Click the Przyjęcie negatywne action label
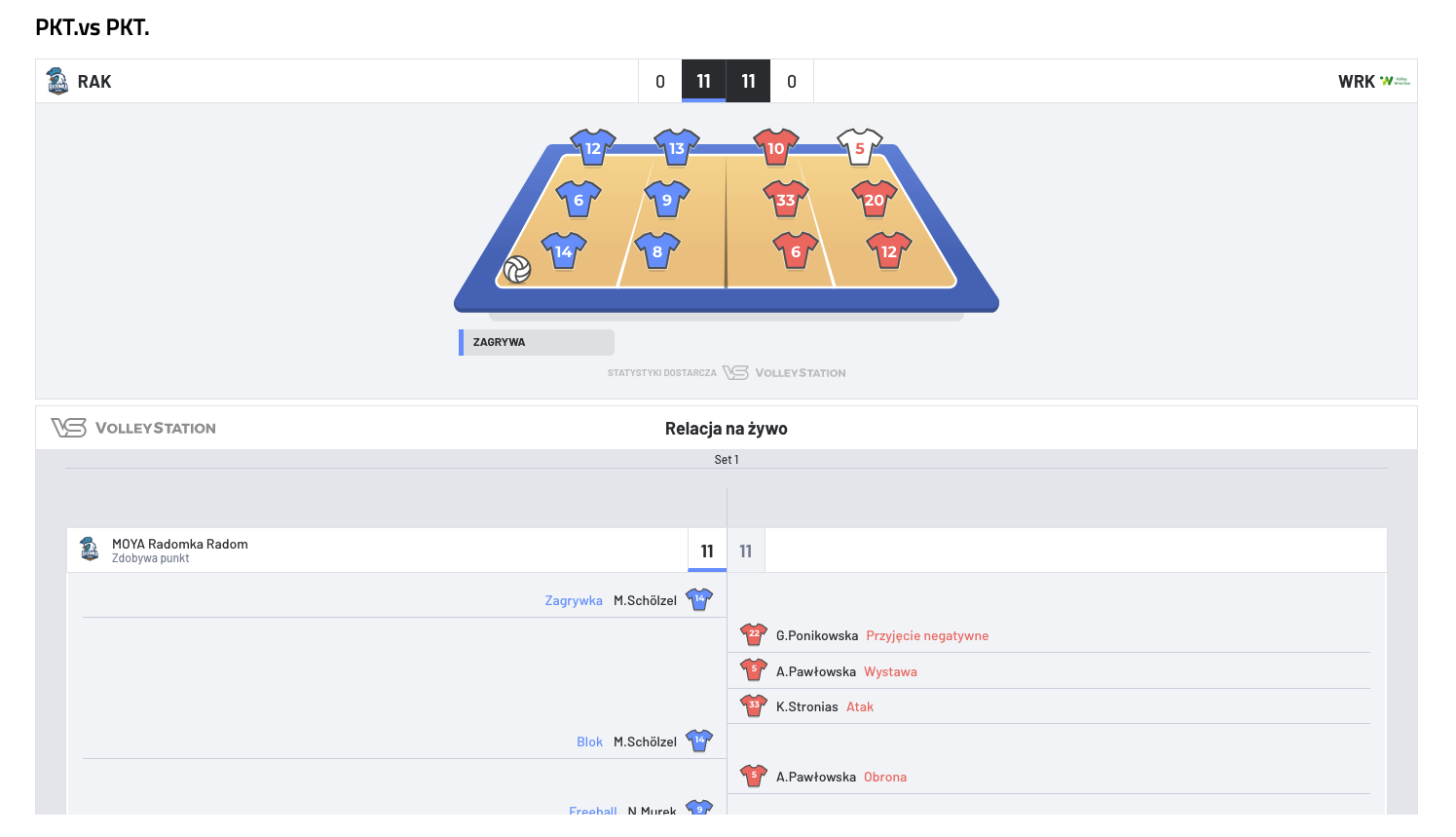 click(927, 635)
